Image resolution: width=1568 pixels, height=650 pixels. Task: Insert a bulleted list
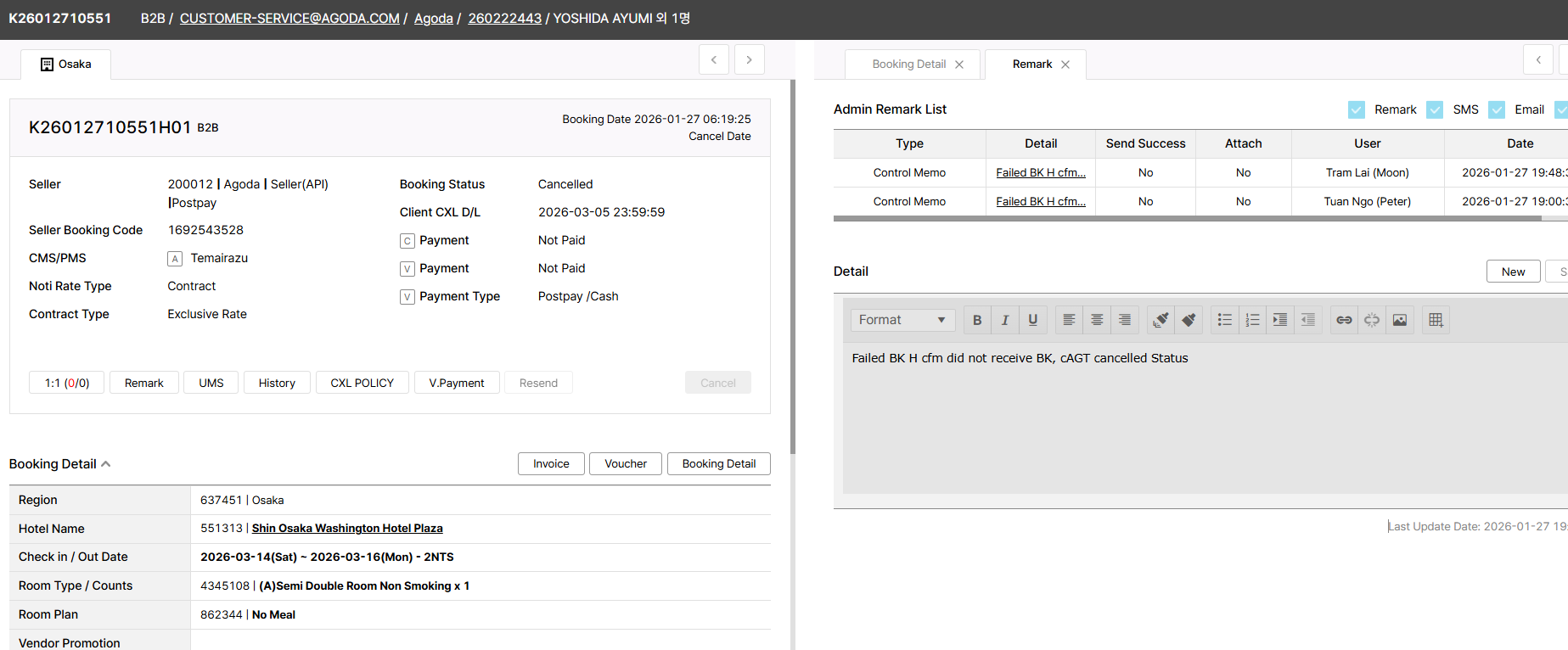(1224, 320)
